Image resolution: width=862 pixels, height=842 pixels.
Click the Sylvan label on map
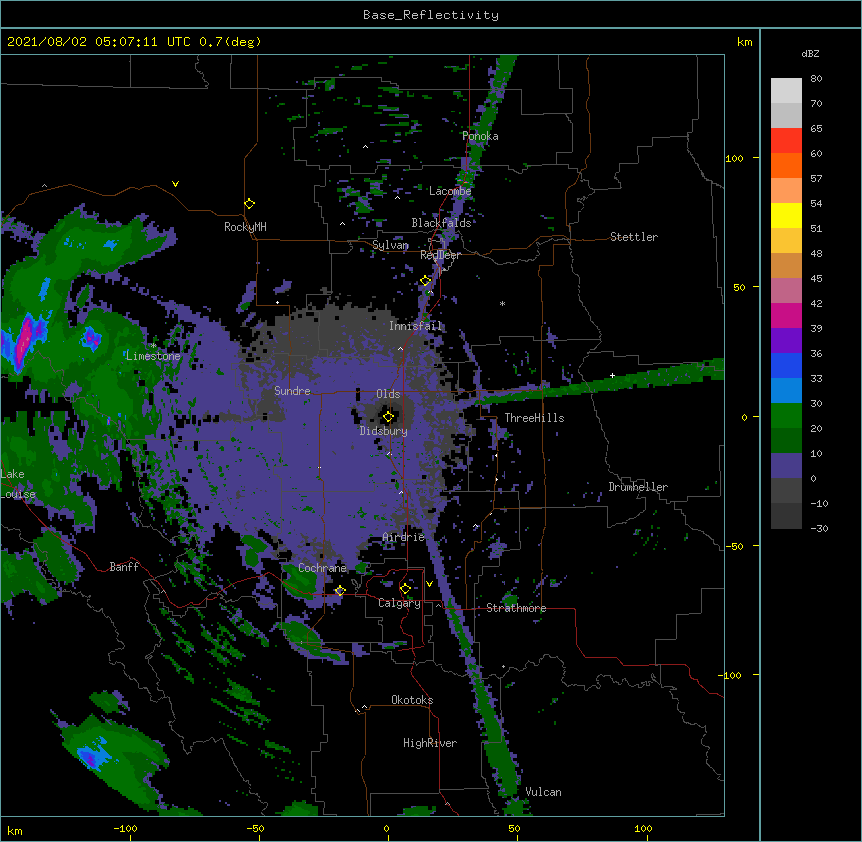coord(390,245)
